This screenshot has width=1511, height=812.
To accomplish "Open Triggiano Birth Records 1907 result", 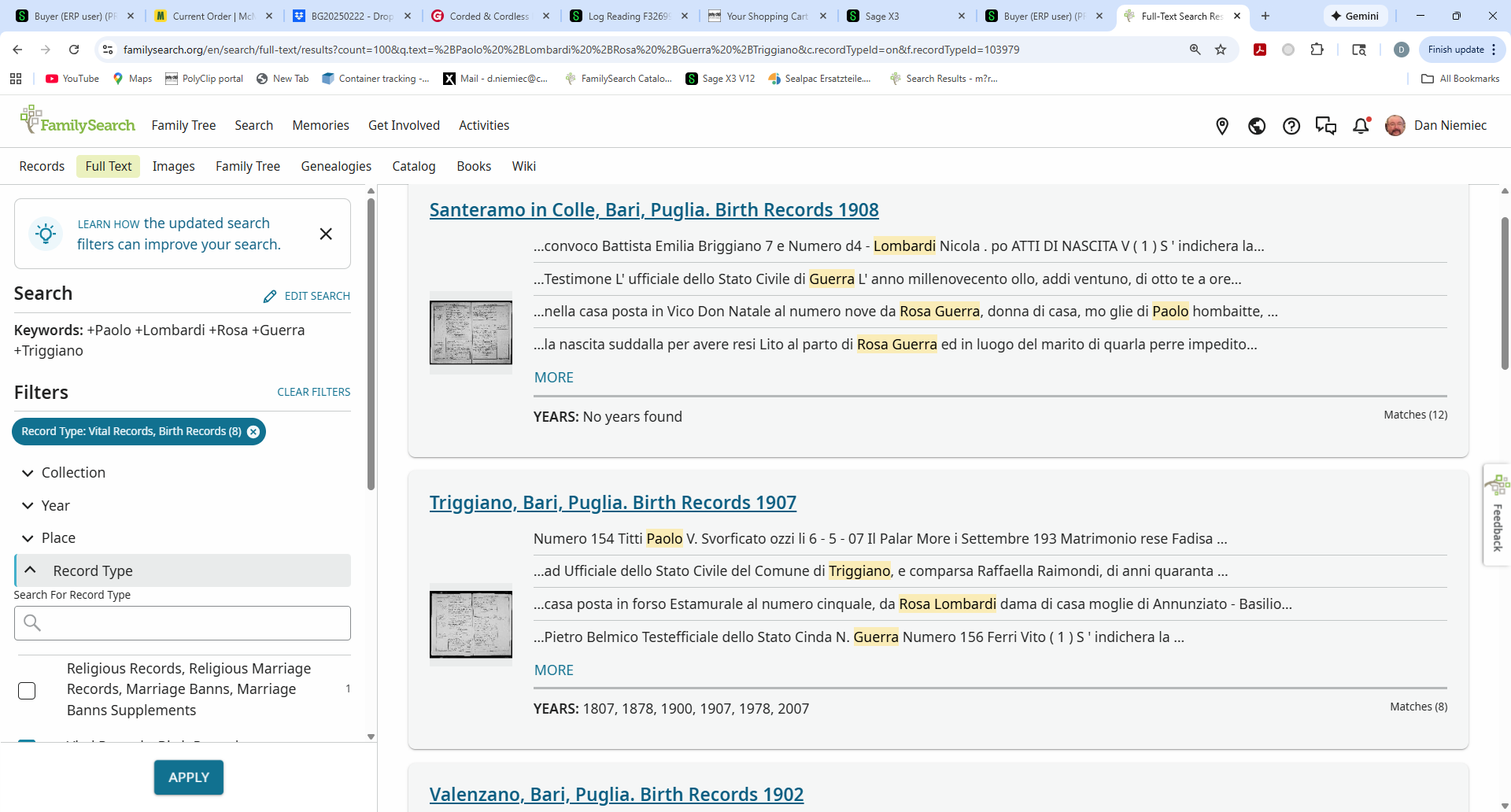I will coord(612,502).
